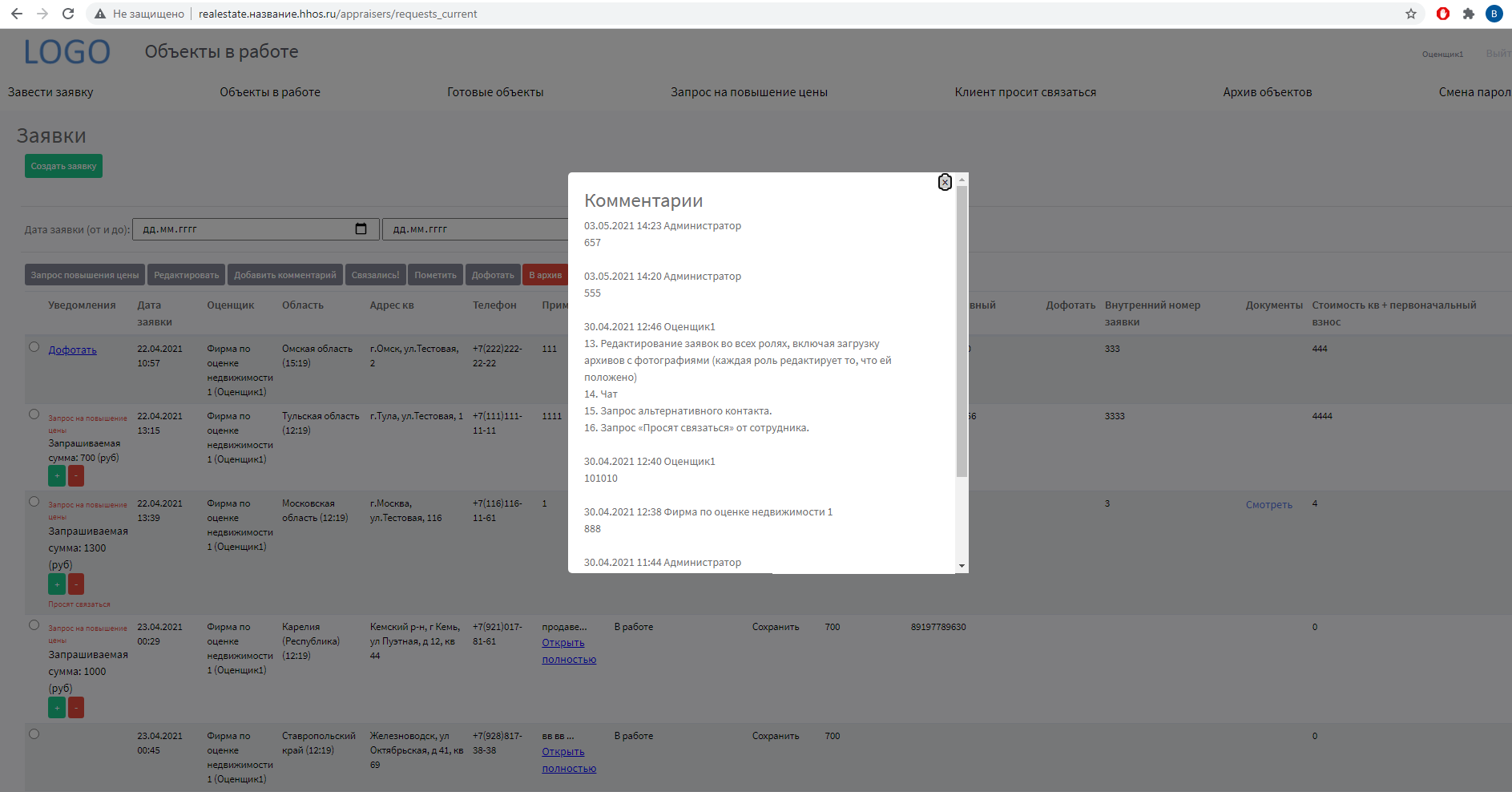Select the radio button for the Московская область request
The height and width of the screenshot is (792, 1512).
[x=34, y=502]
